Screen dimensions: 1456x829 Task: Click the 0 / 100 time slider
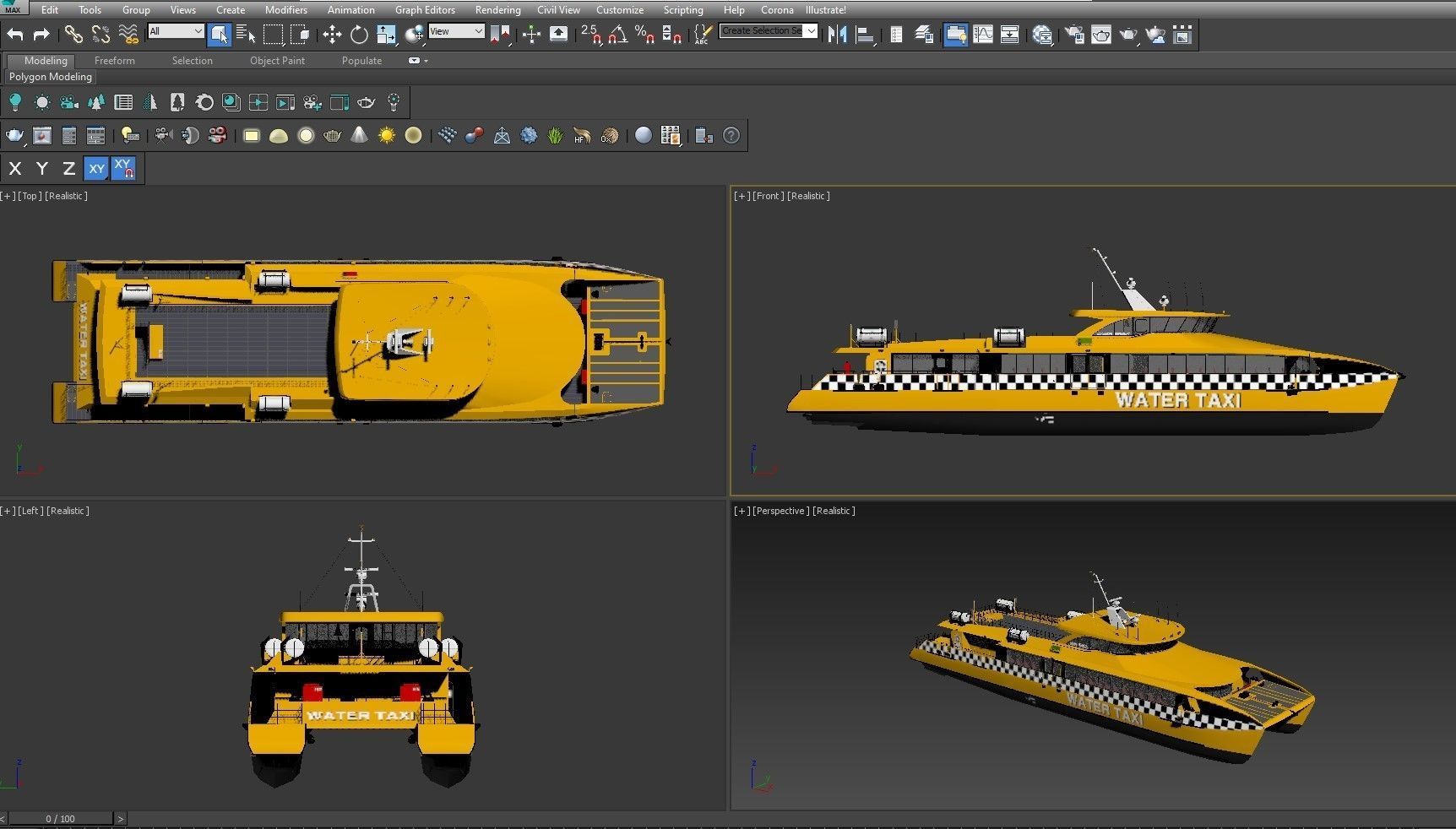pos(60,819)
